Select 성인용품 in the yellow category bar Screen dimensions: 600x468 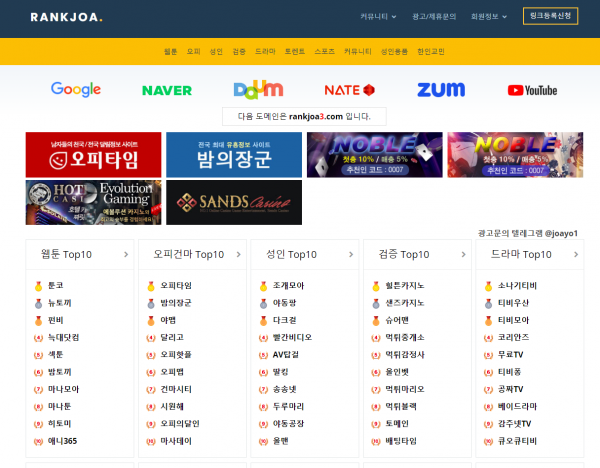(394, 51)
